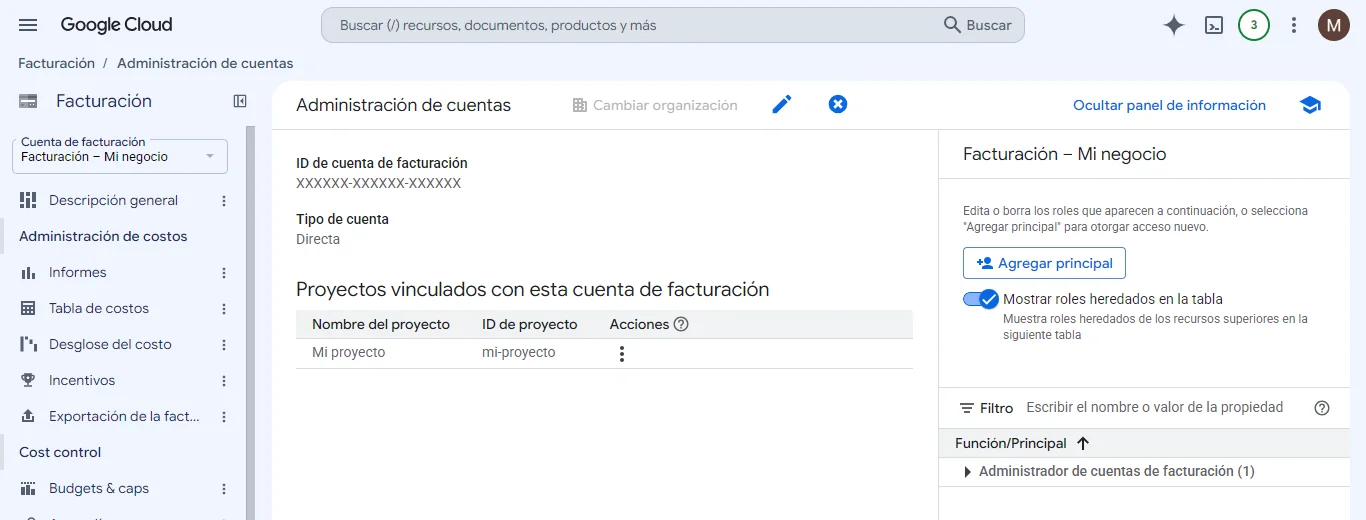This screenshot has height=520, width=1366.
Task: Open actions menu for Mi proyecto row
Action: 621,353
